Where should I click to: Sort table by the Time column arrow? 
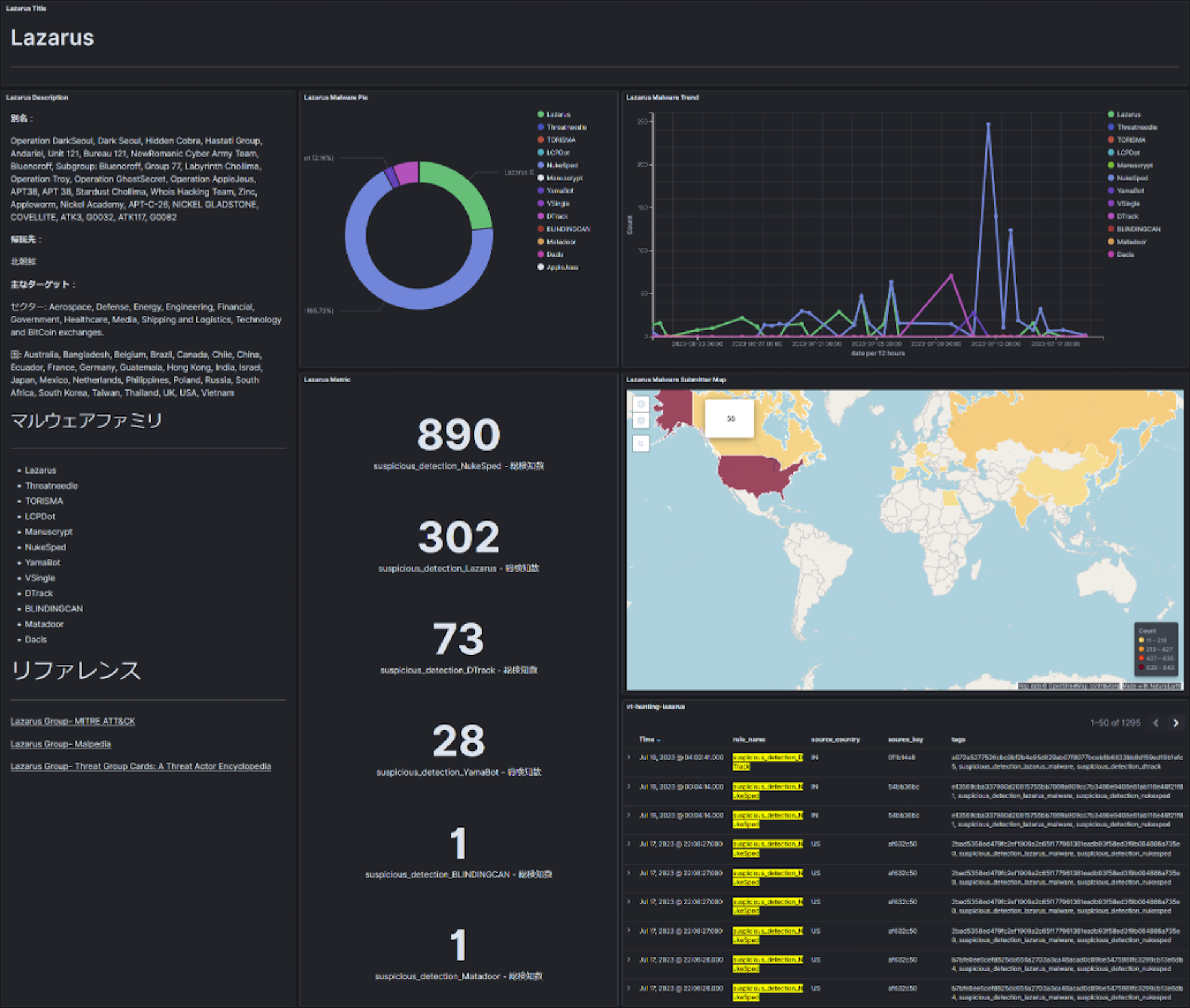pyautogui.click(x=659, y=740)
